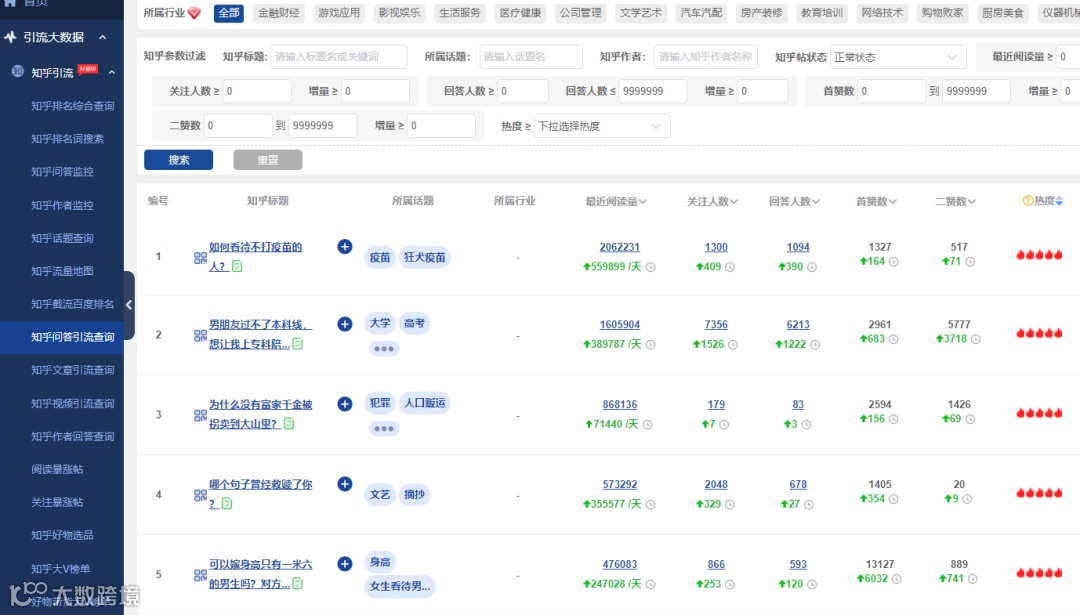Select the 金融财经 industry tab
This screenshot has height=615, width=1080.
[279, 13]
